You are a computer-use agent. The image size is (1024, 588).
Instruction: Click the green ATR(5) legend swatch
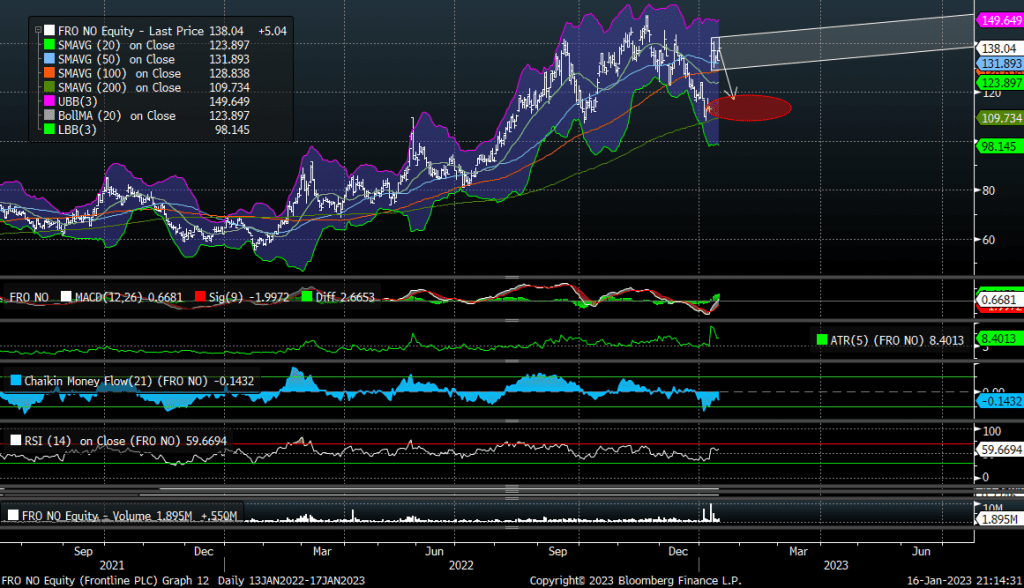pos(822,340)
